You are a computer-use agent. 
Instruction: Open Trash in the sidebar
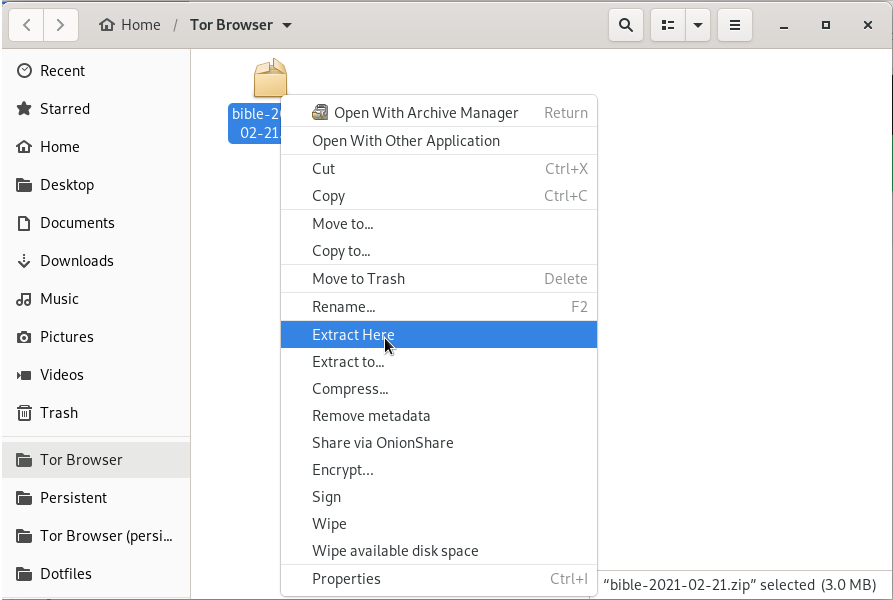(x=58, y=413)
